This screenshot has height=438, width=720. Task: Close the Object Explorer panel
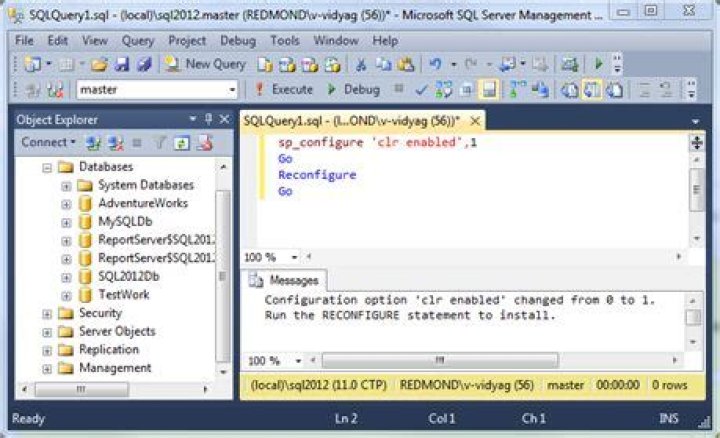click(225, 119)
